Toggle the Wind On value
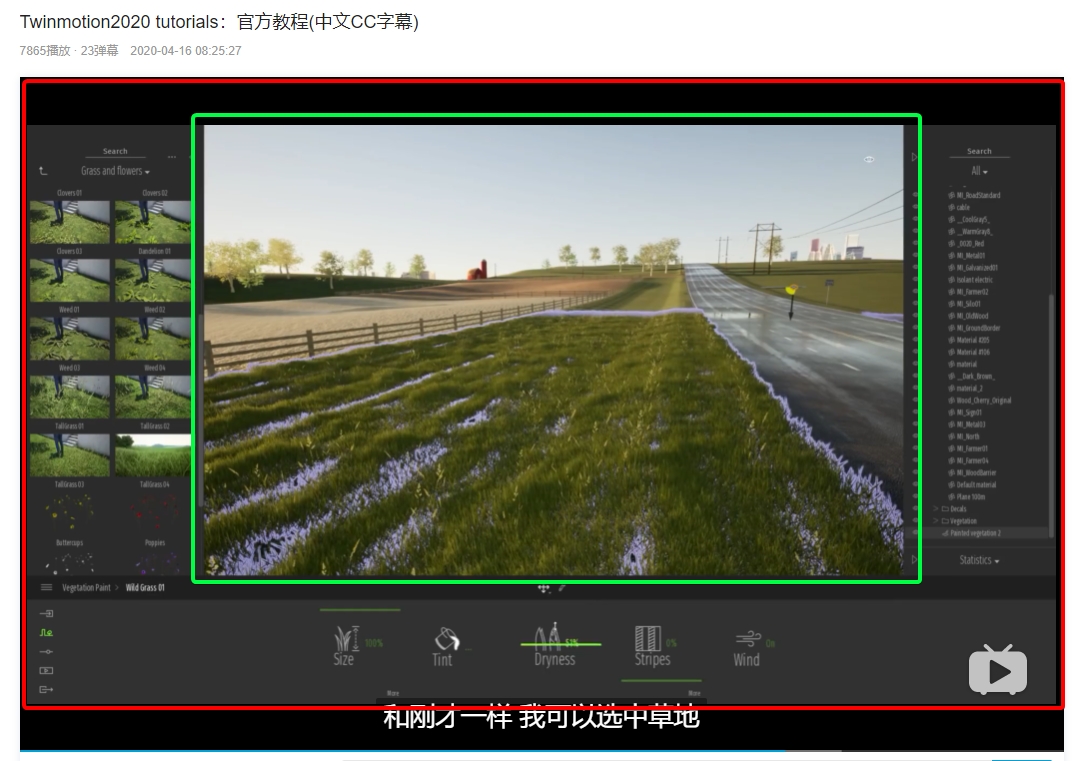The height and width of the screenshot is (761, 1075). (771, 643)
